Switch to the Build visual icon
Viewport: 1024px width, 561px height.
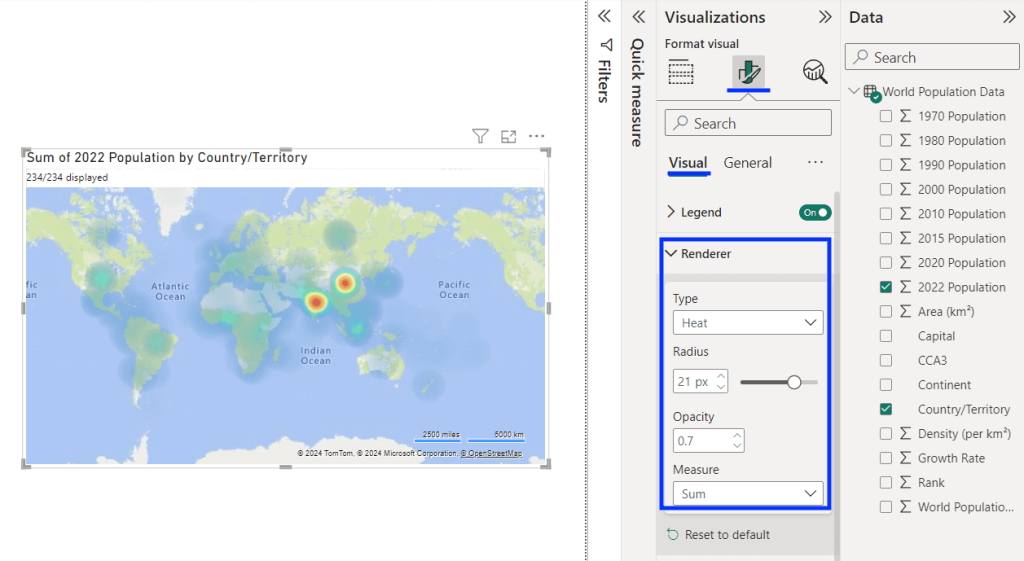point(681,71)
